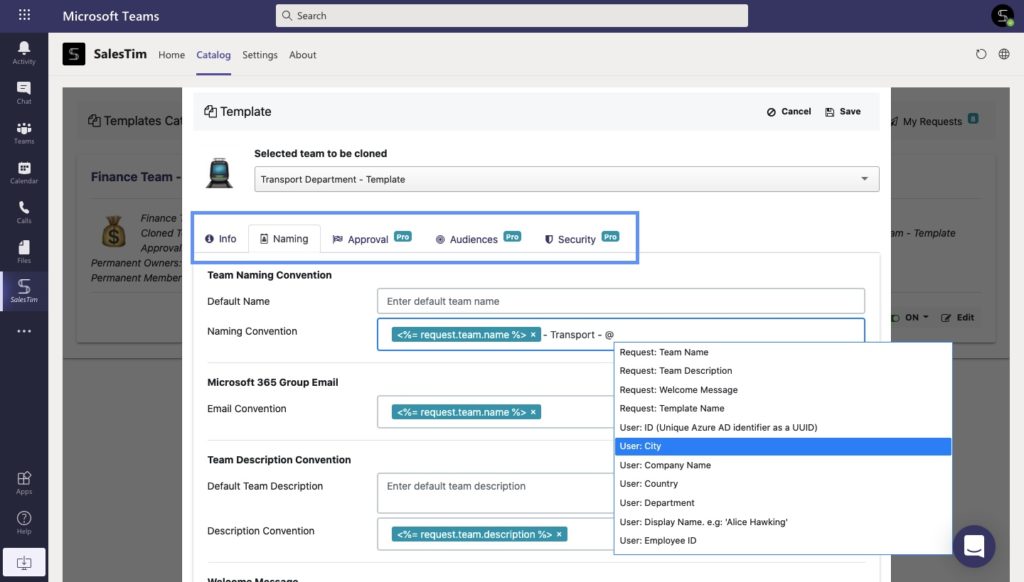Select User: Employee ID option
Image resolution: width=1024 pixels, height=582 pixels.
[x=782, y=540]
